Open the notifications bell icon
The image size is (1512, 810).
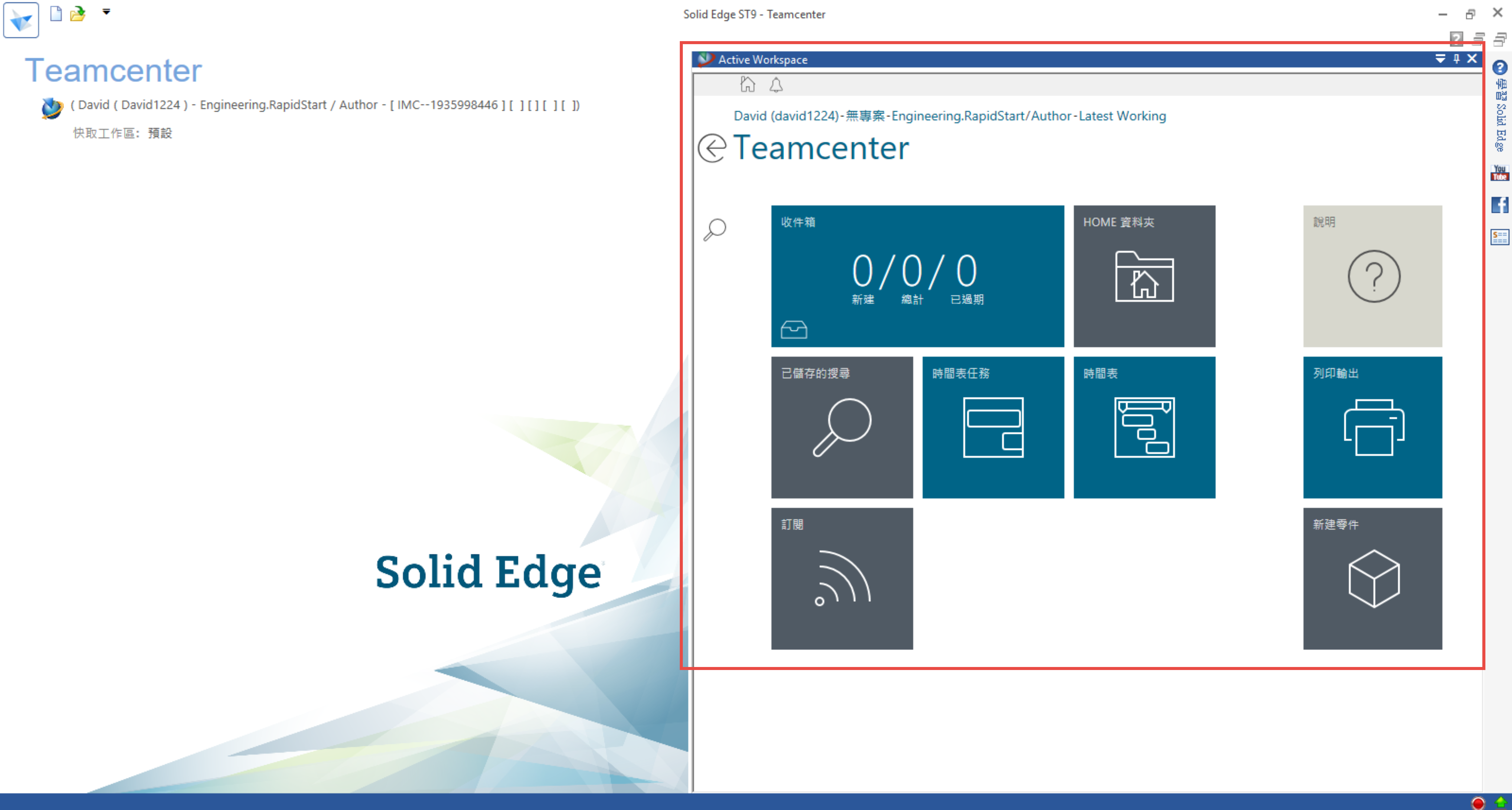776,86
